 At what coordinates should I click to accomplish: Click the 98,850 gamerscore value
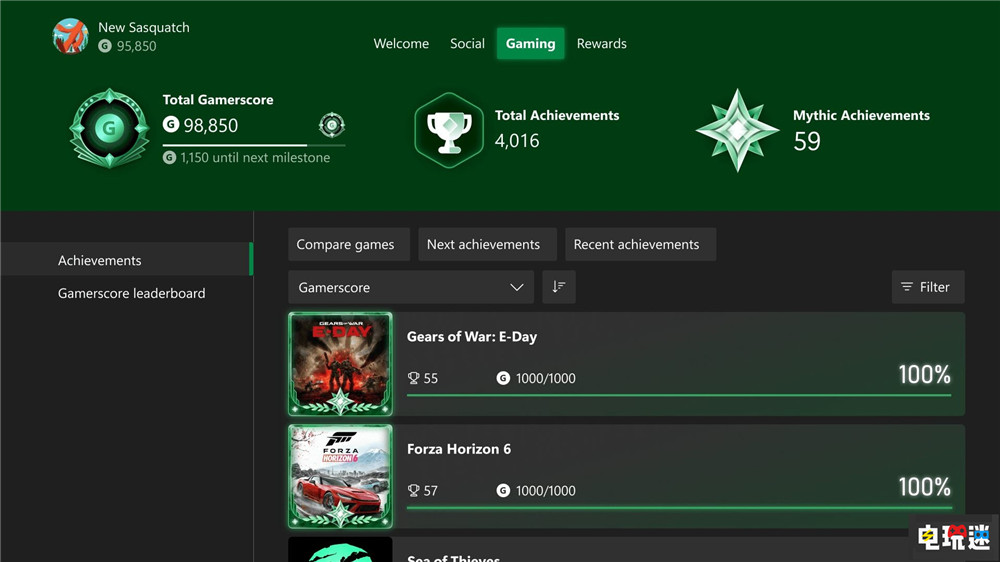tap(210, 126)
